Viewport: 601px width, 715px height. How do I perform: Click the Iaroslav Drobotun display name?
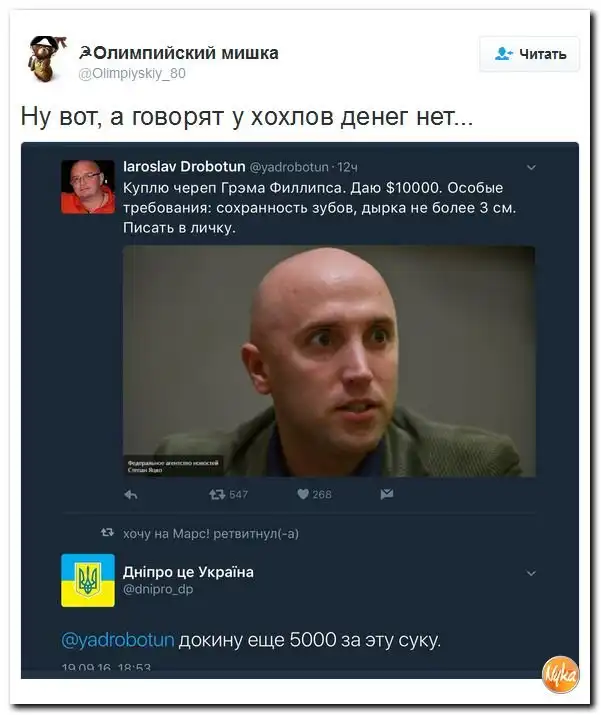[184, 166]
